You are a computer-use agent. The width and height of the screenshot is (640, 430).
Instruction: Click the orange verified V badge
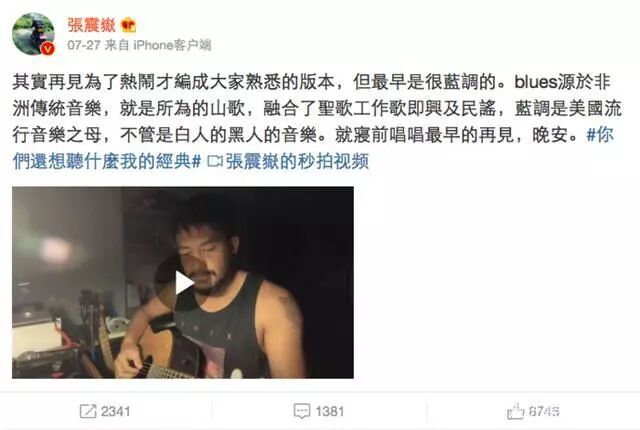coord(48,49)
